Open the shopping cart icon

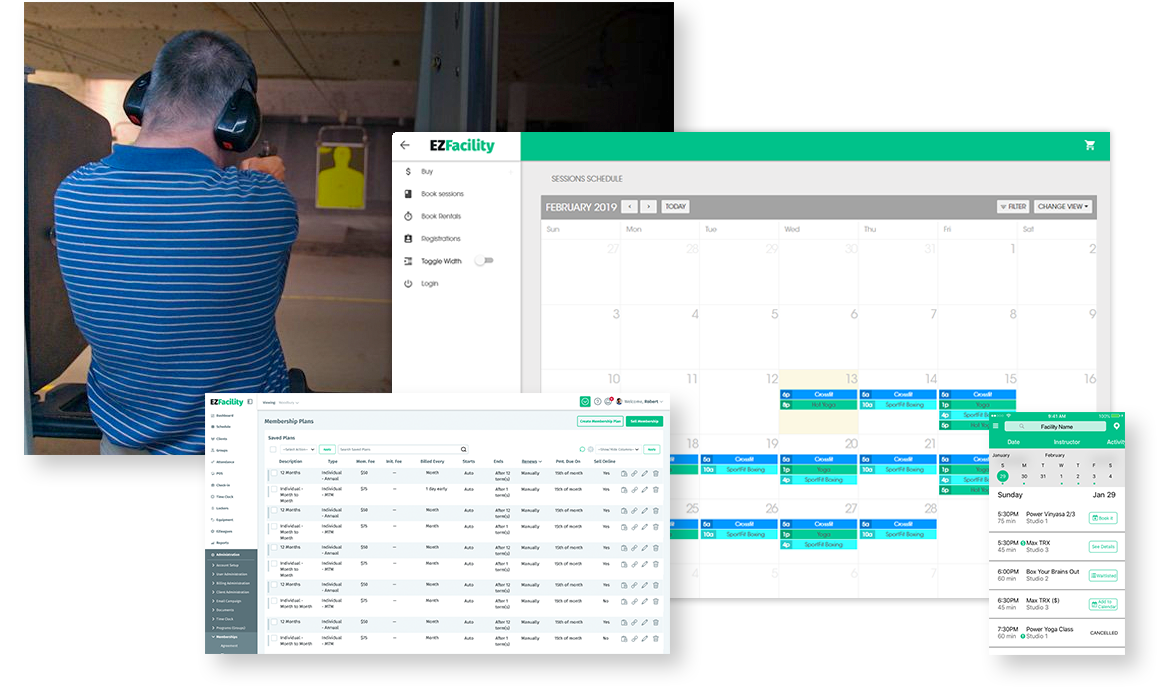(x=1089, y=145)
